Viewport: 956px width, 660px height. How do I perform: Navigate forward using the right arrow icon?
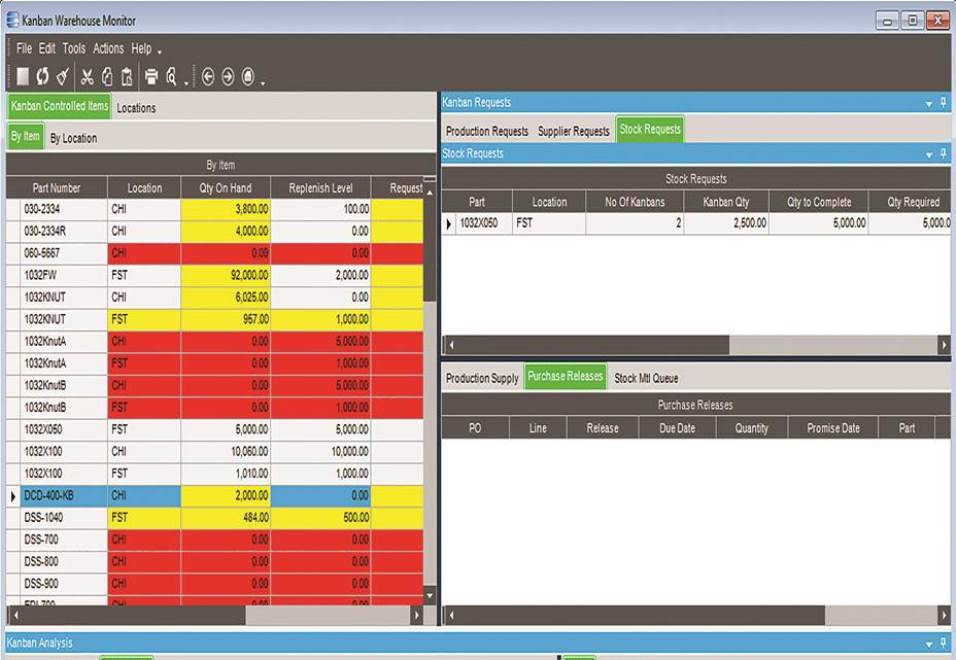point(230,76)
